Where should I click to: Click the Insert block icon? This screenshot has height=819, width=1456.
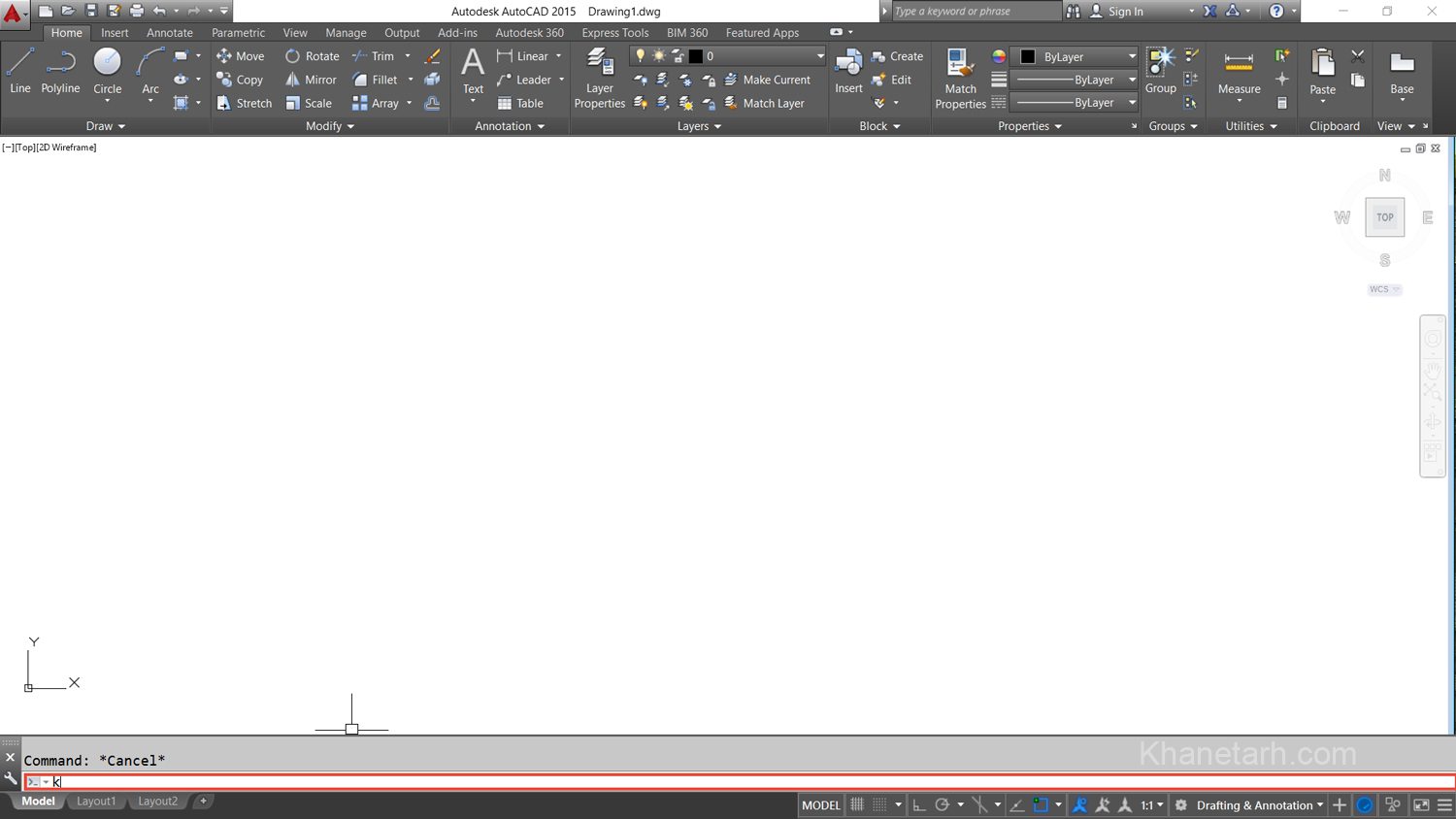tap(848, 72)
